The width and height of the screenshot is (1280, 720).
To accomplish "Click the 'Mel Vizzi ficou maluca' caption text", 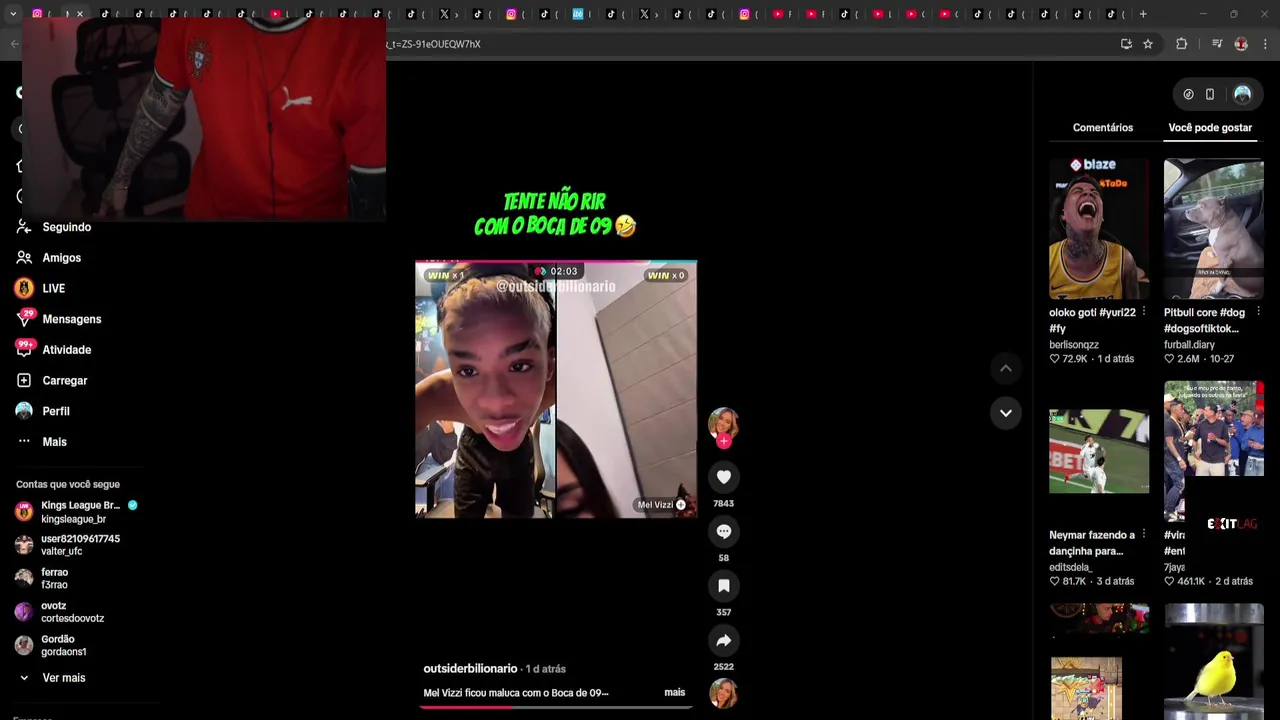I will click(516, 692).
